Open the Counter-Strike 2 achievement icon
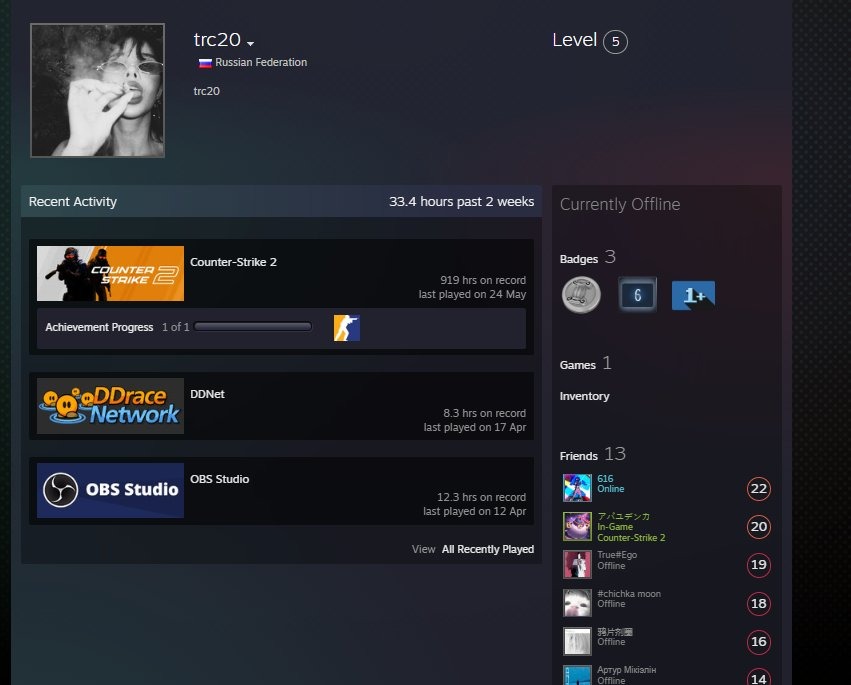This screenshot has height=685, width=851. tap(347, 328)
